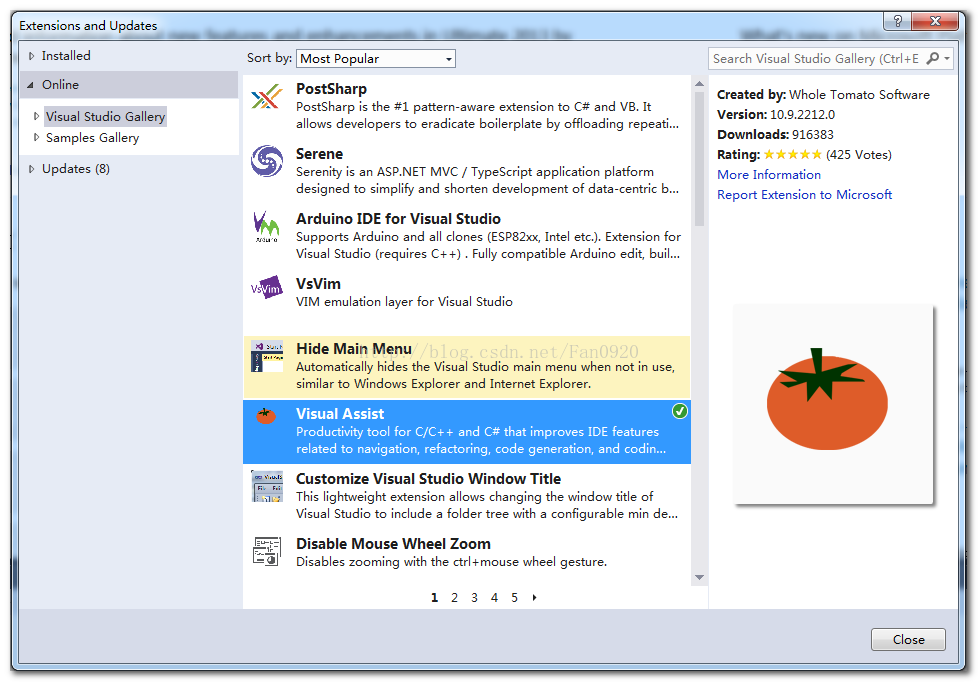Click the Hide Main Menu thumbnail icon
Image resolution: width=978 pixels, height=682 pixels.
(x=267, y=356)
